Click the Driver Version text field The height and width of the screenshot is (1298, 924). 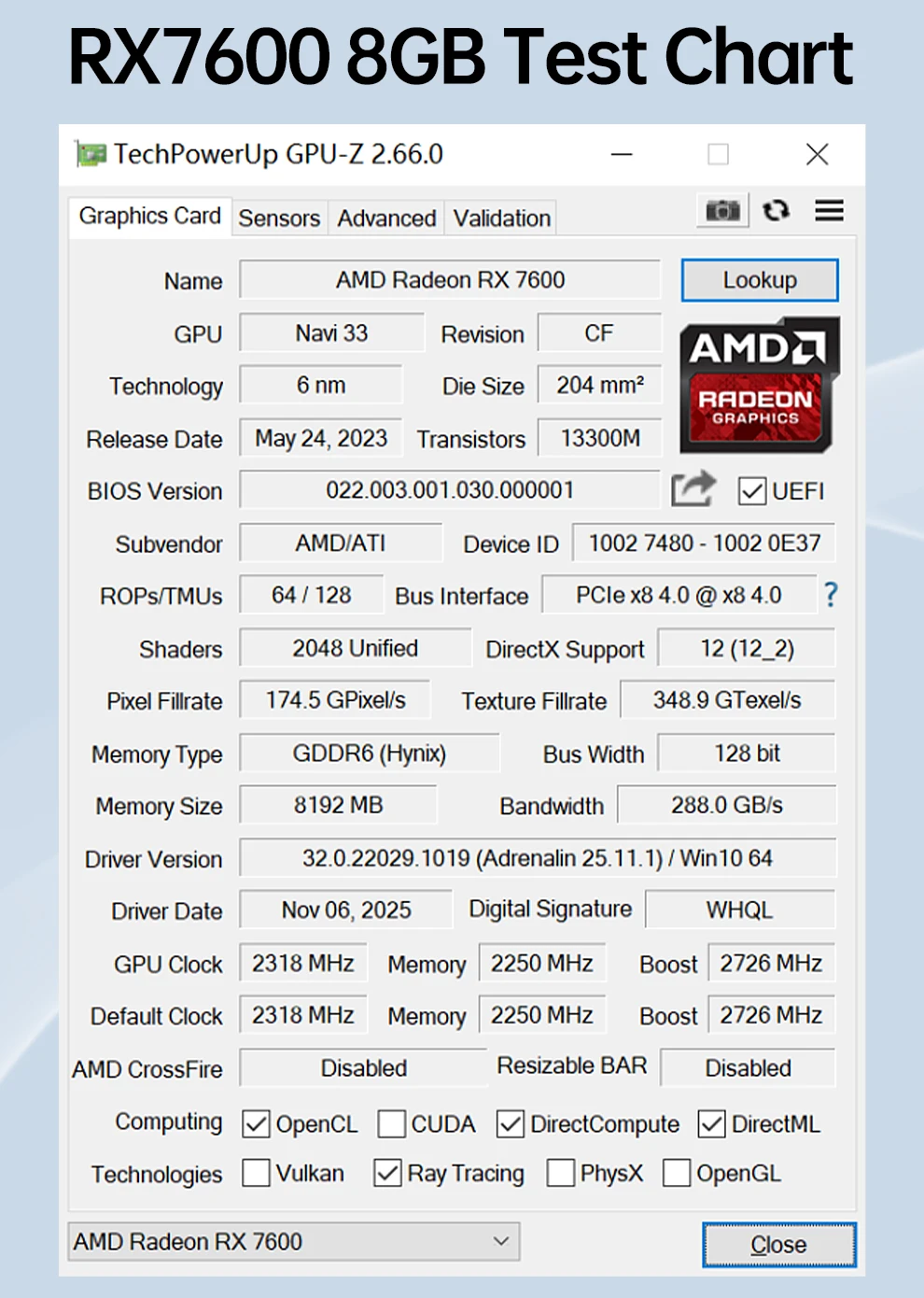click(537, 858)
